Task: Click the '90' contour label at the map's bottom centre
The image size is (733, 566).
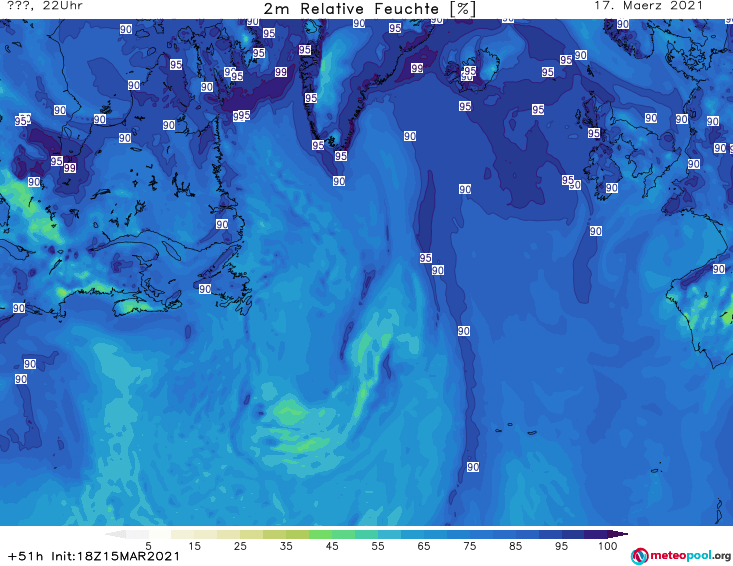Action: (473, 467)
